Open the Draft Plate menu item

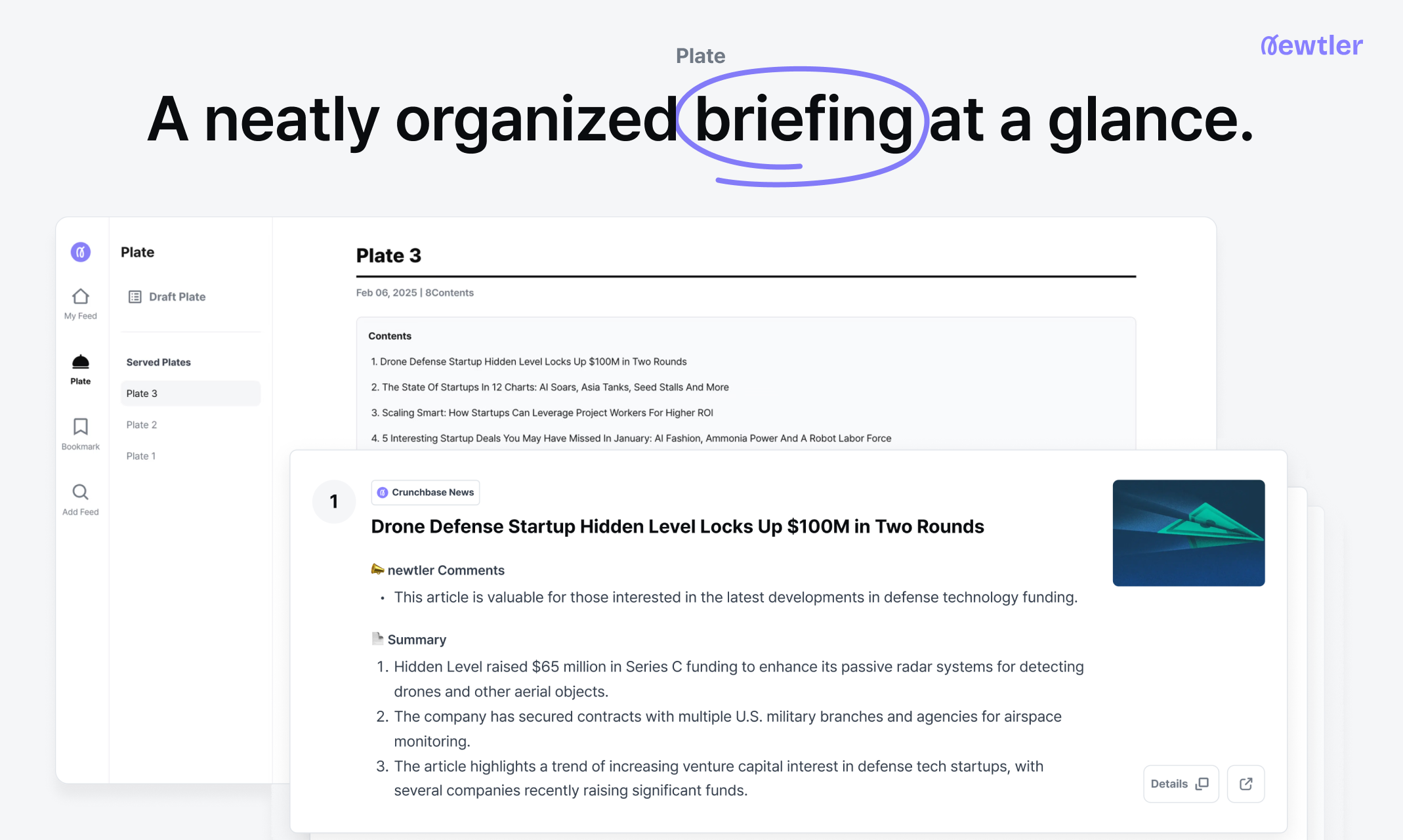[x=177, y=297]
